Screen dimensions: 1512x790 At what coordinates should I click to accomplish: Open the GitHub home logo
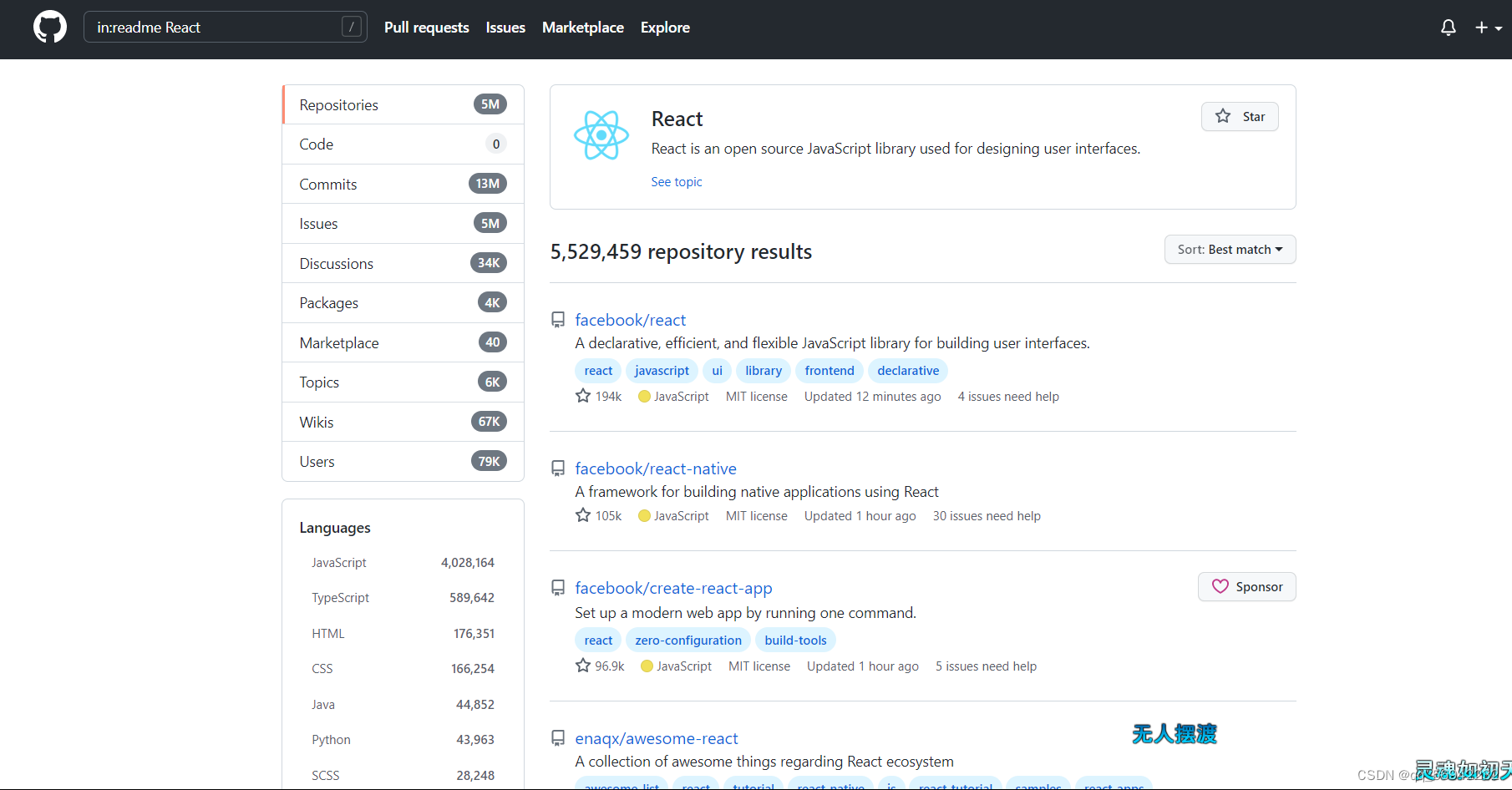coord(50,28)
